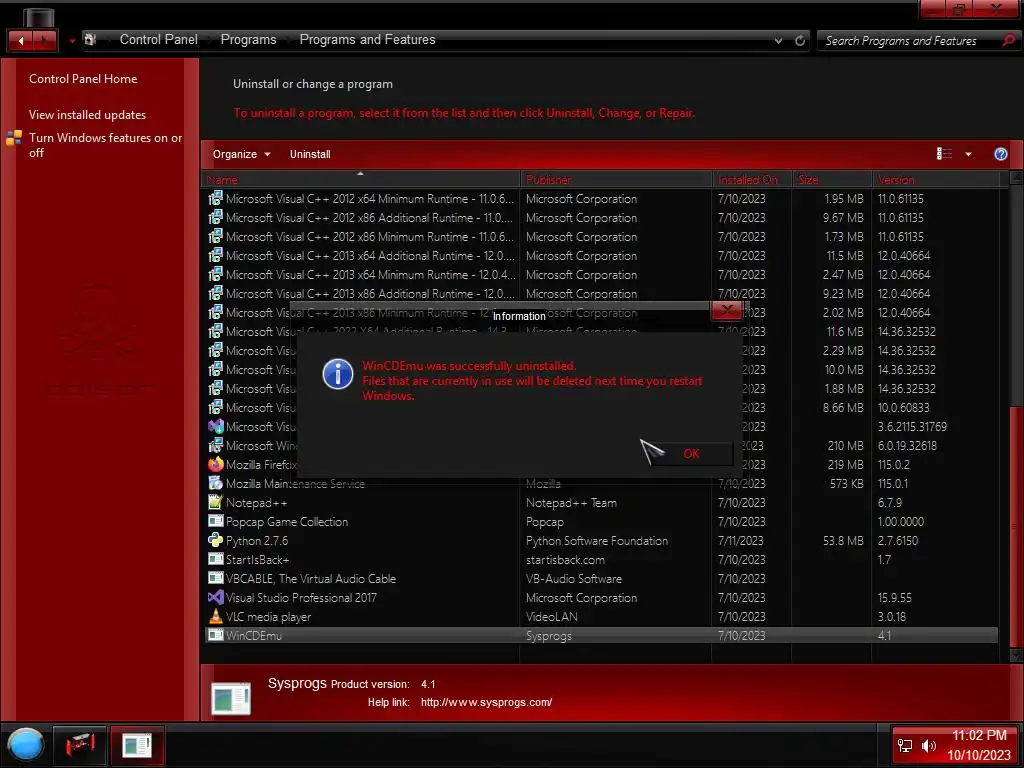Select the startisback.com publisher cell

(x=565, y=560)
